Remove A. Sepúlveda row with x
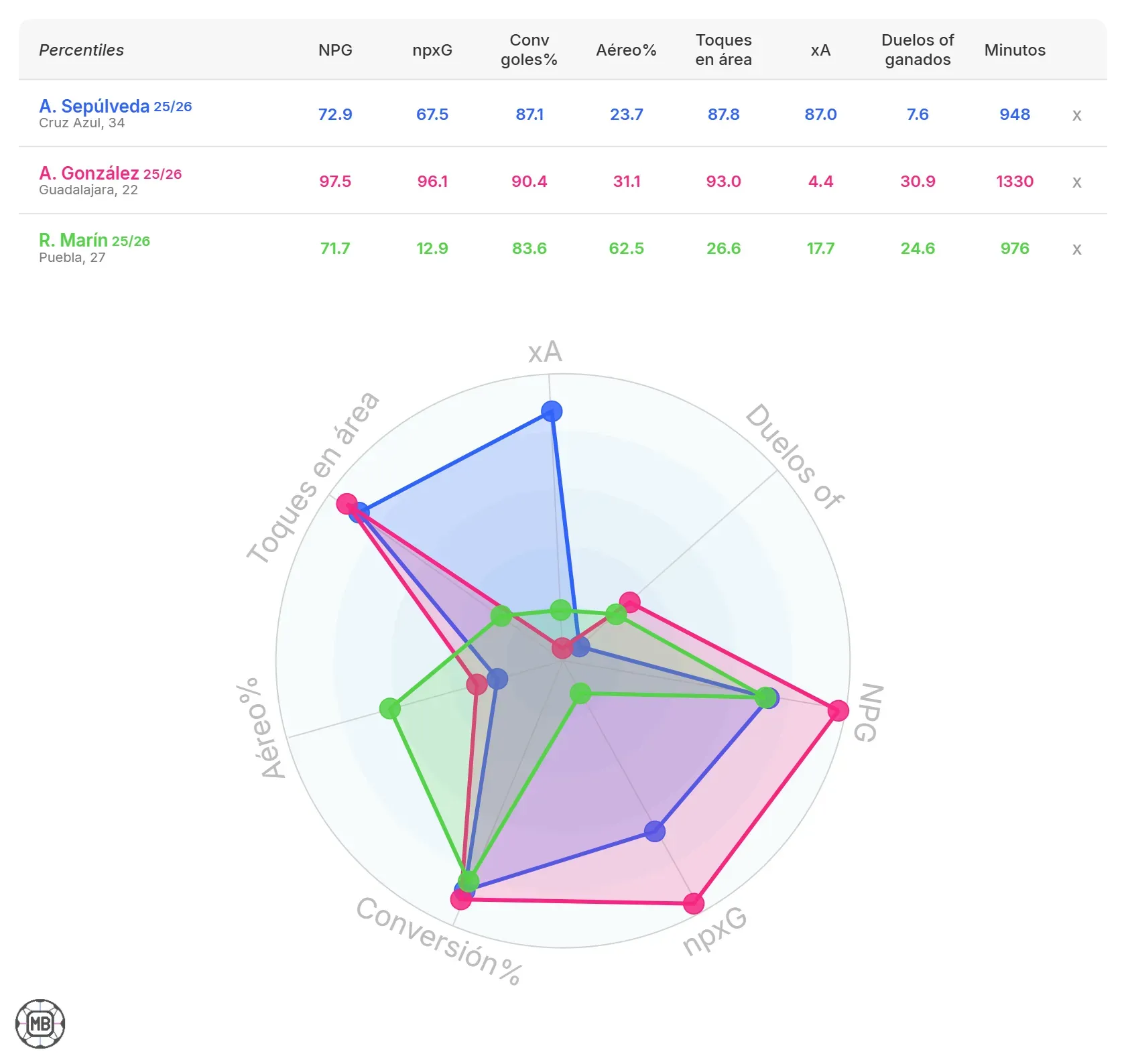 (1076, 115)
